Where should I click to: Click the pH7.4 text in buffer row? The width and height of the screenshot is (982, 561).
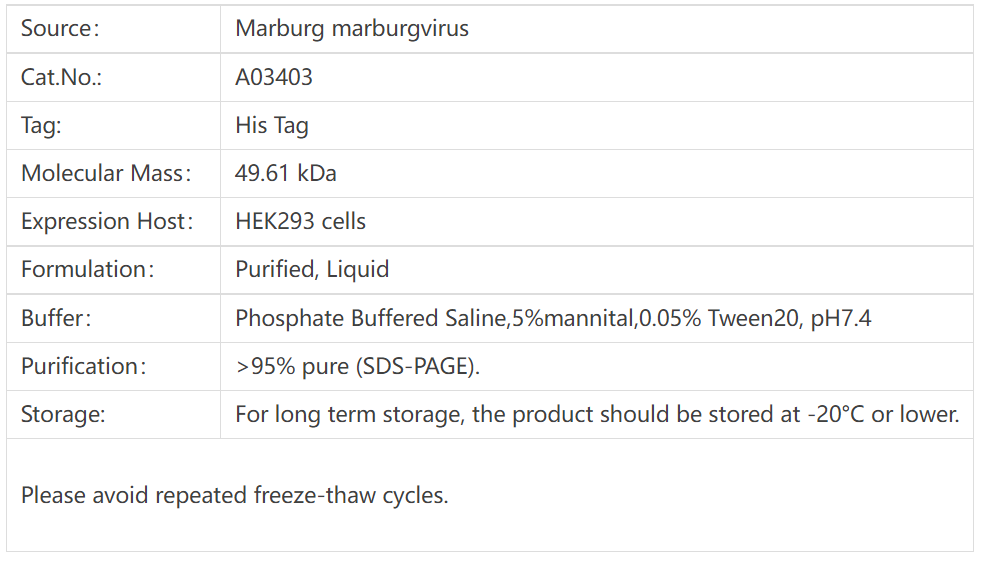point(840,319)
